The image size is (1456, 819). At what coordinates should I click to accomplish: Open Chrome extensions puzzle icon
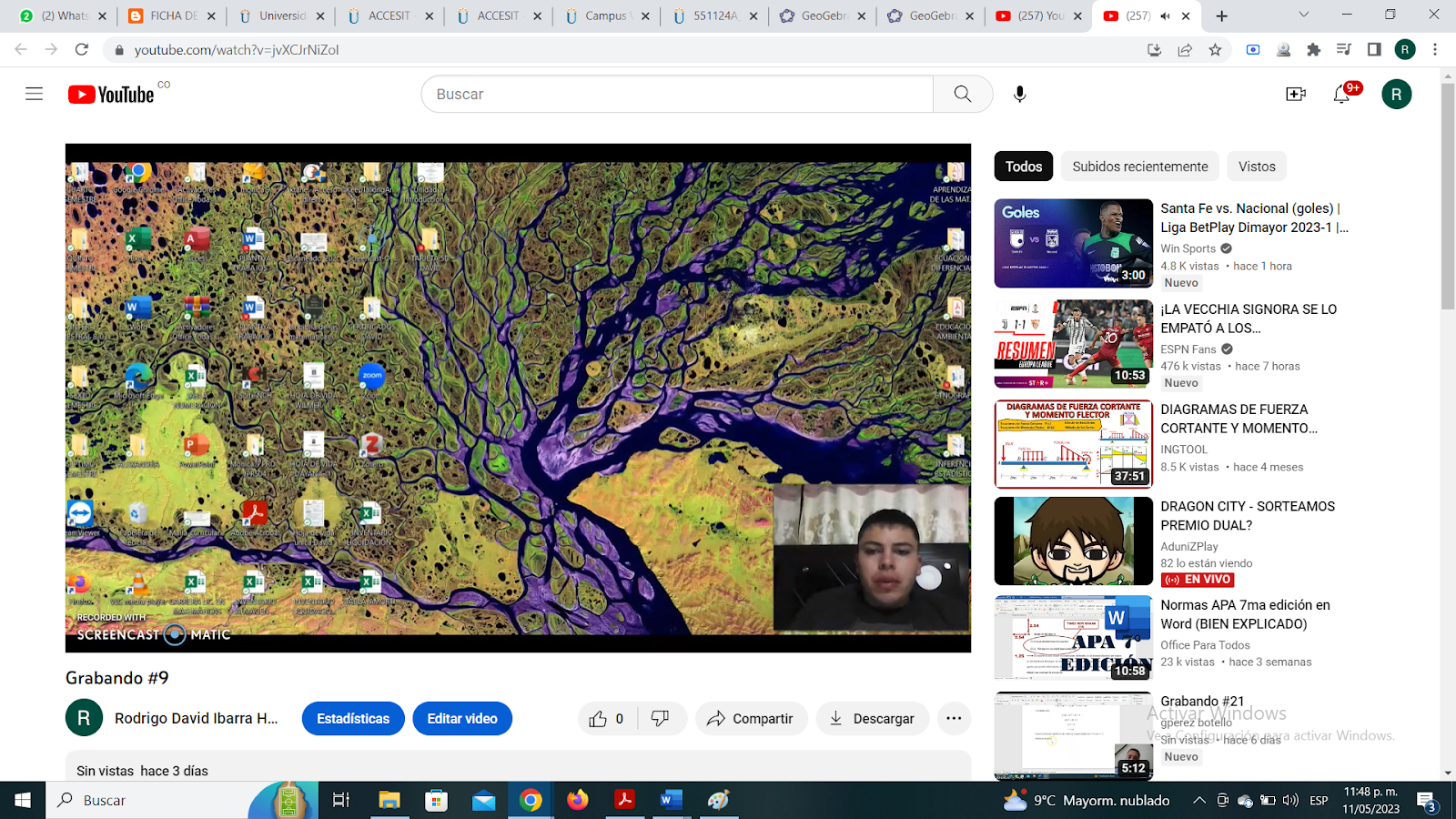coord(1313,50)
